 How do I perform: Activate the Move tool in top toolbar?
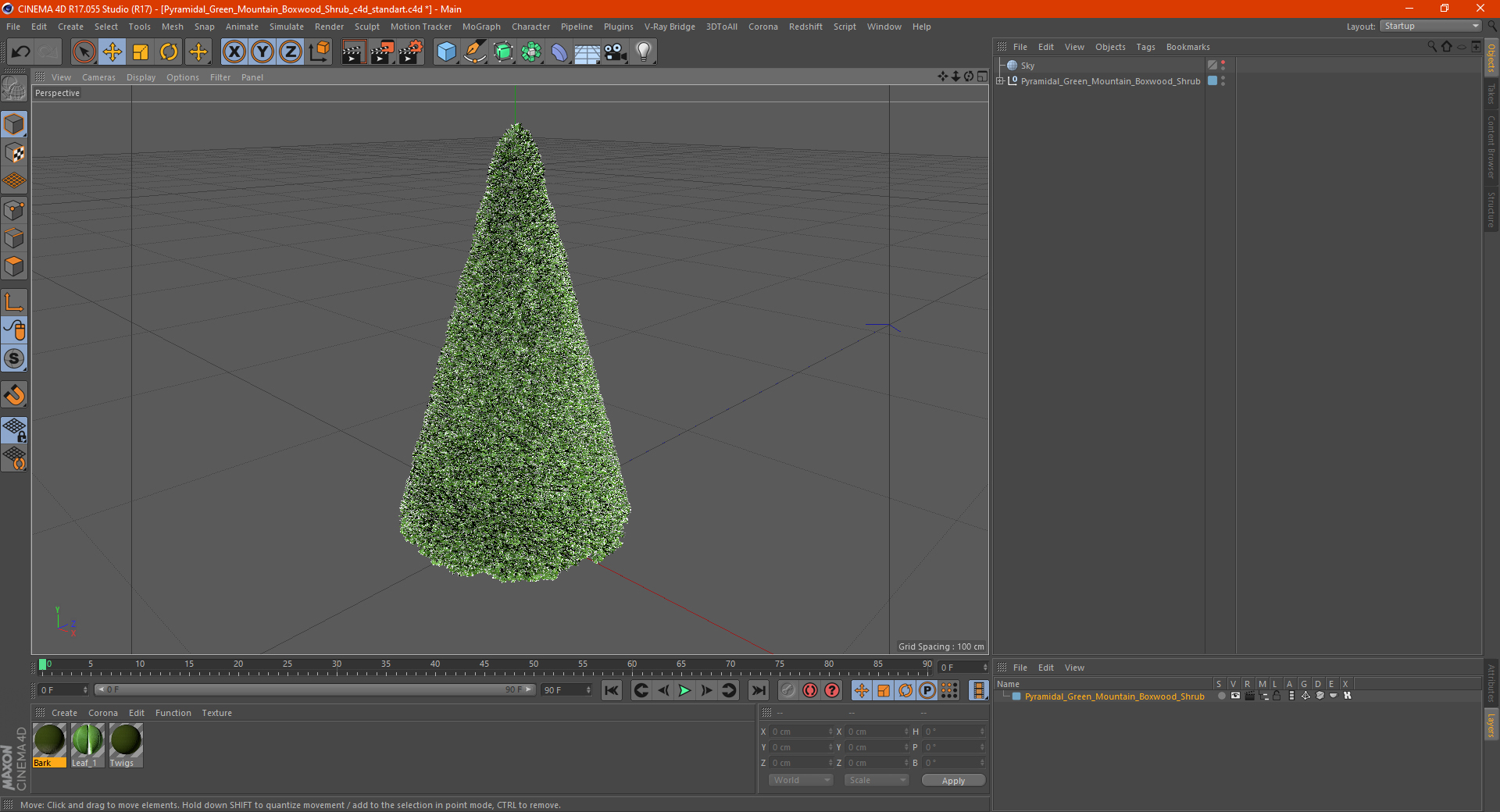point(112,52)
